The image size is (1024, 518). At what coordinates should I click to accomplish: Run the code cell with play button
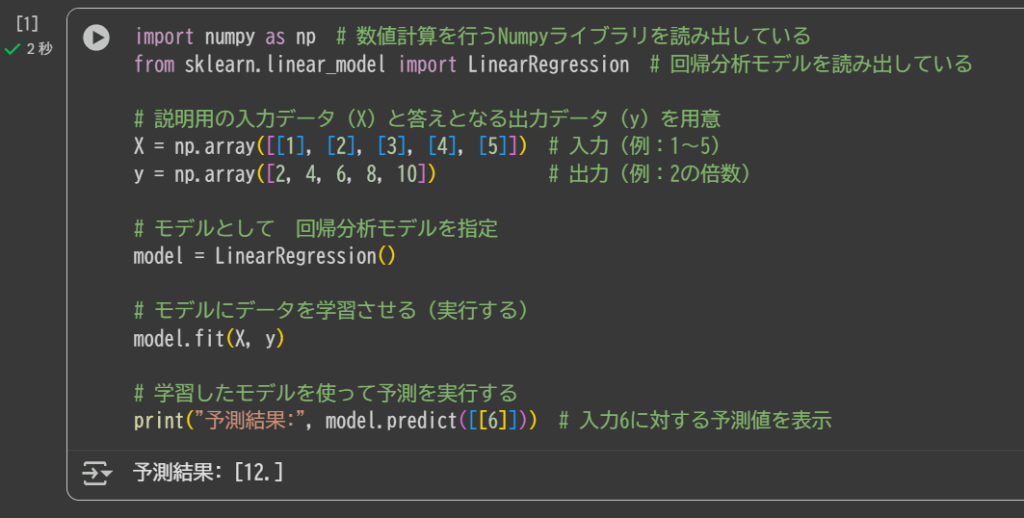[96, 38]
